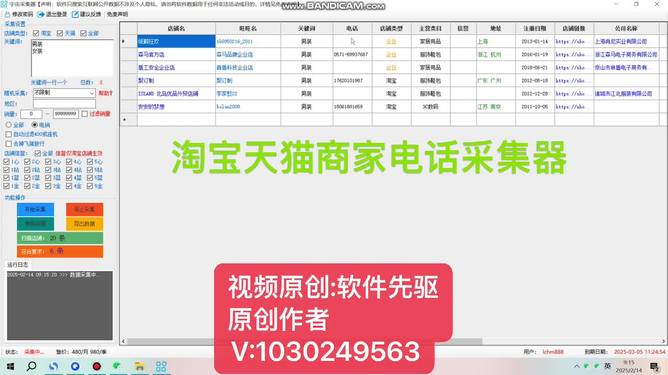Click the blue start collection button
The width and height of the screenshot is (668, 375).
[35, 209]
